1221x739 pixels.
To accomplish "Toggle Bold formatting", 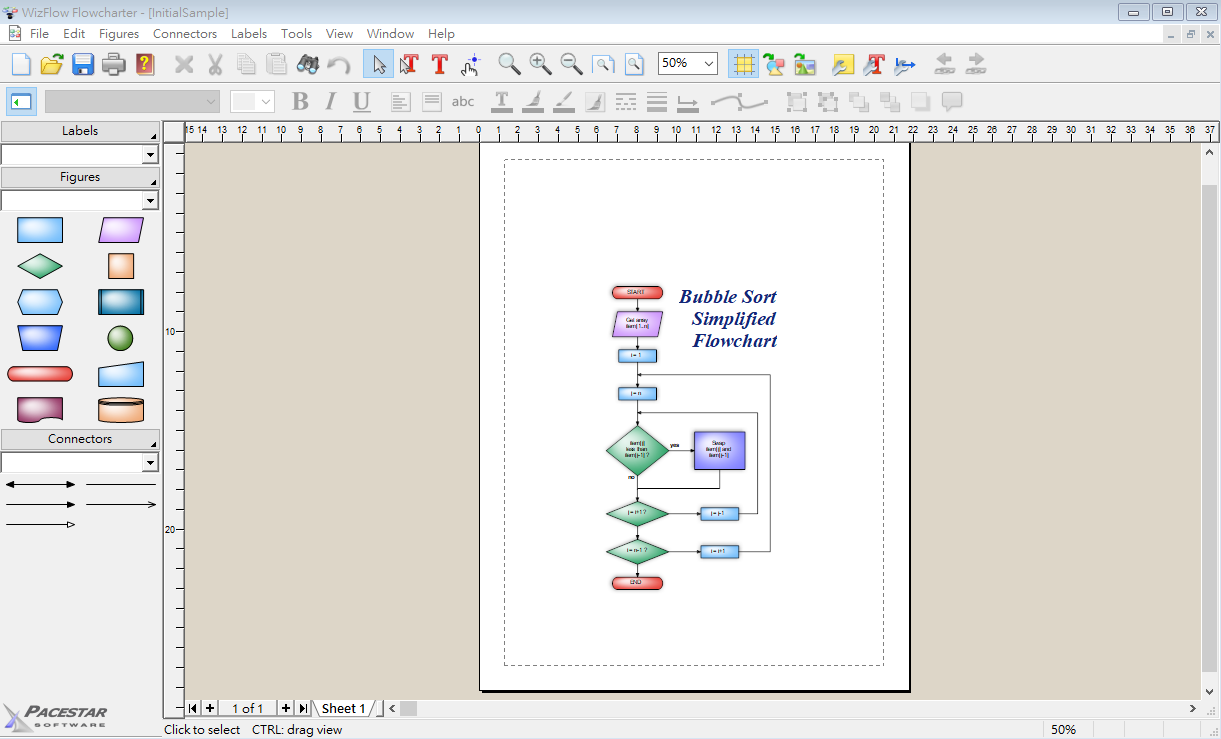I will (x=300, y=101).
